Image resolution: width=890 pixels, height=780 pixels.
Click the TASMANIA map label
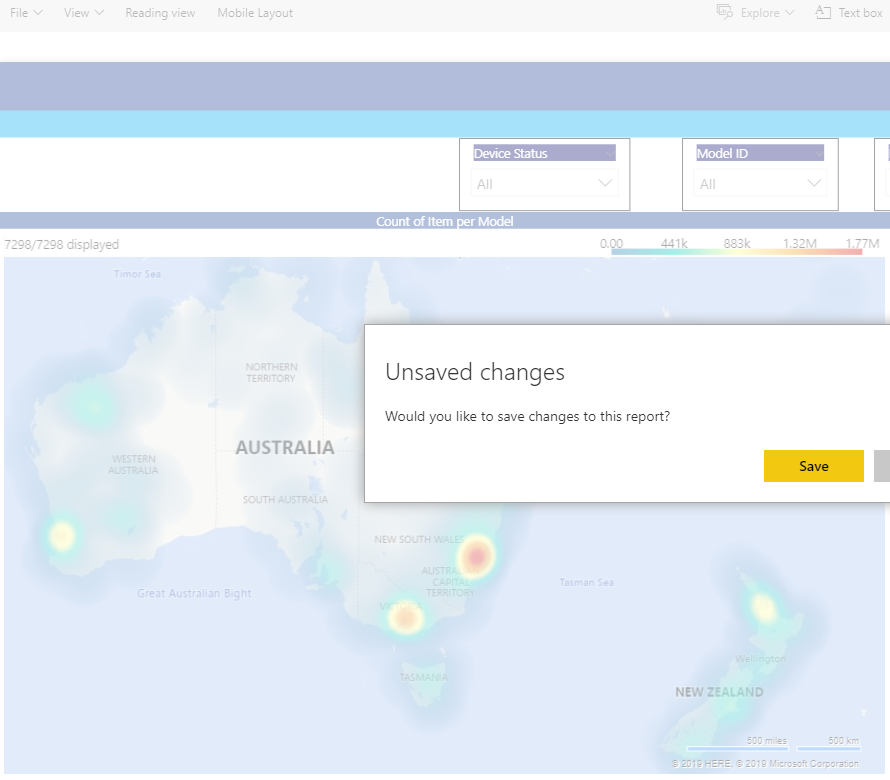423,677
